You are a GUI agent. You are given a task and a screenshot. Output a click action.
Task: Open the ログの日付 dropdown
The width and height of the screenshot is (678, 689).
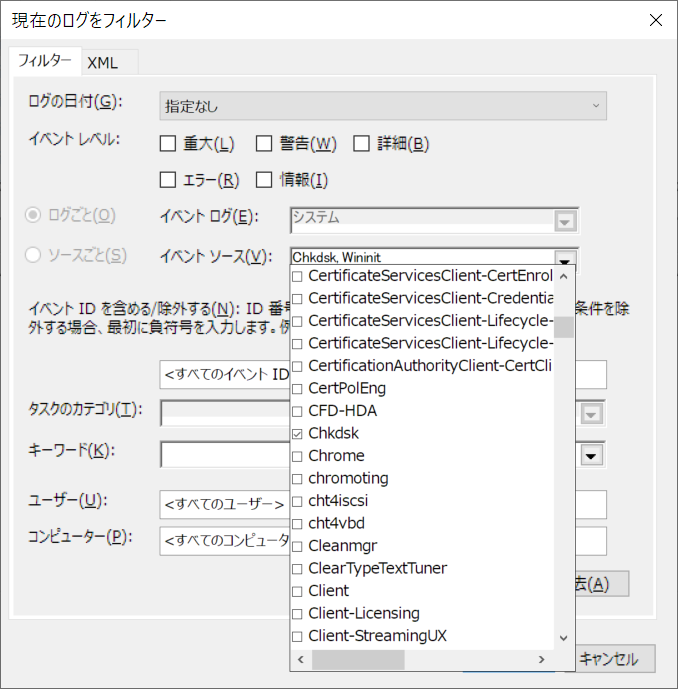pyautogui.click(x=383, y=106)
